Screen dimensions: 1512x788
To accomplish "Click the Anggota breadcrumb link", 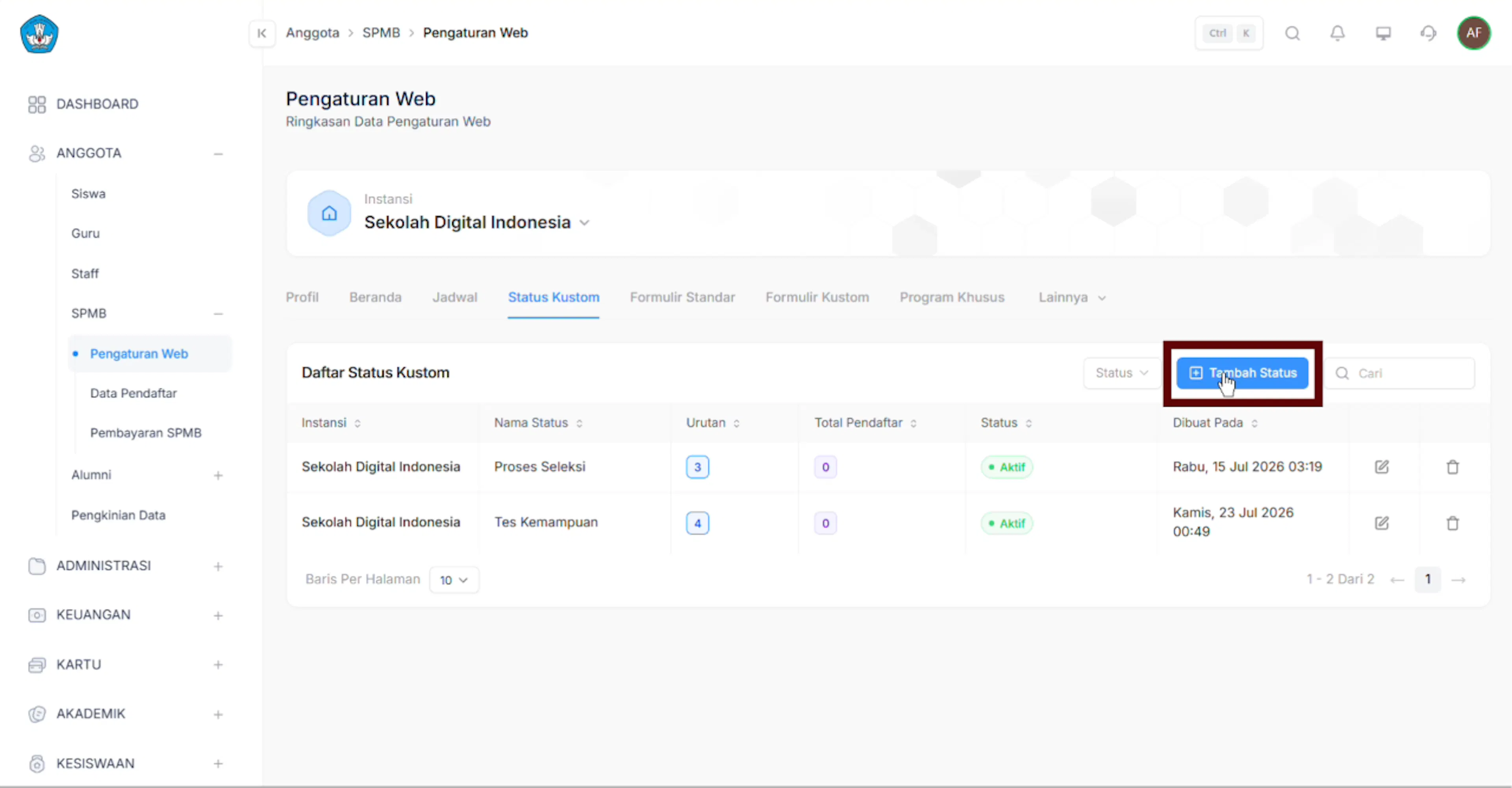I will 312,33.
